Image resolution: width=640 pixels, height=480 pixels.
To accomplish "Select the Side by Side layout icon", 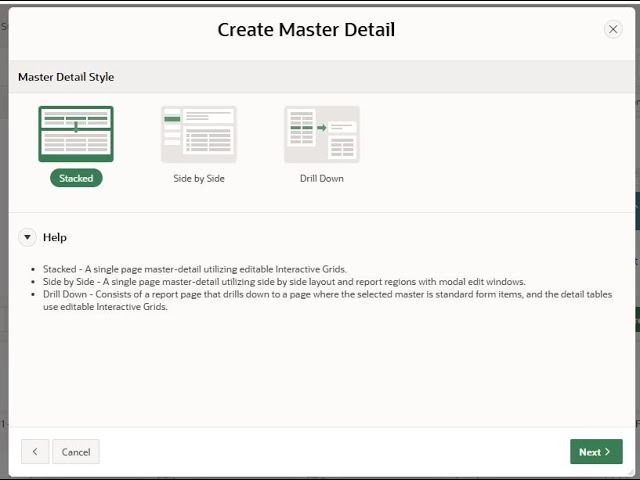I will [x=199, y=134].
